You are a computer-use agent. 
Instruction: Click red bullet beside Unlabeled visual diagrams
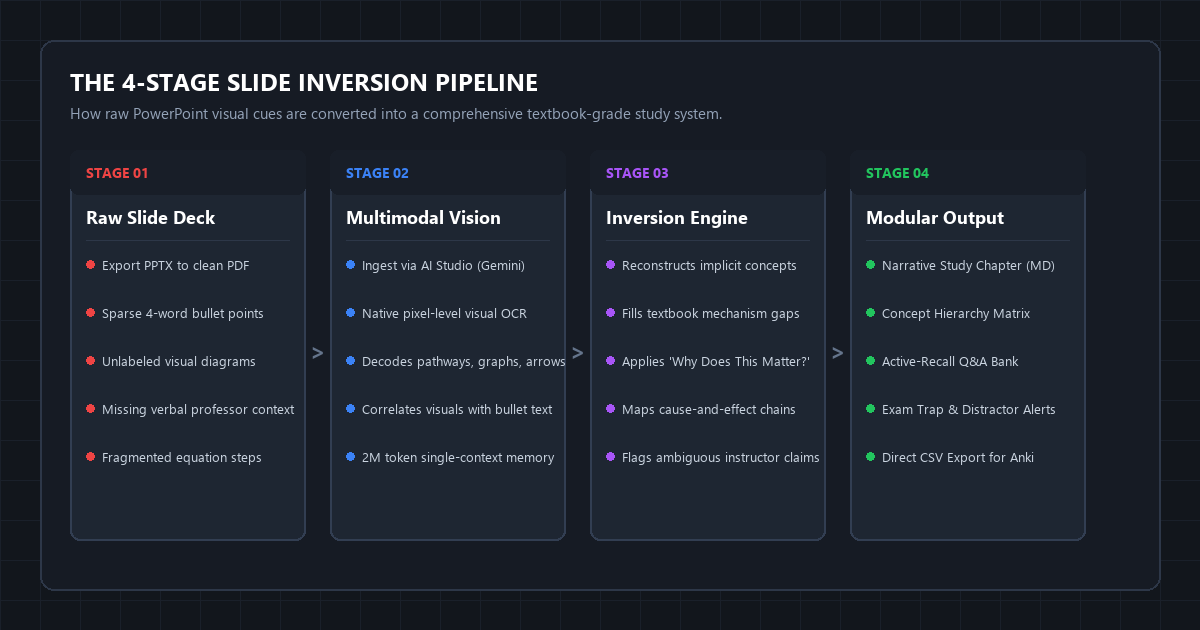pos(90,361)
